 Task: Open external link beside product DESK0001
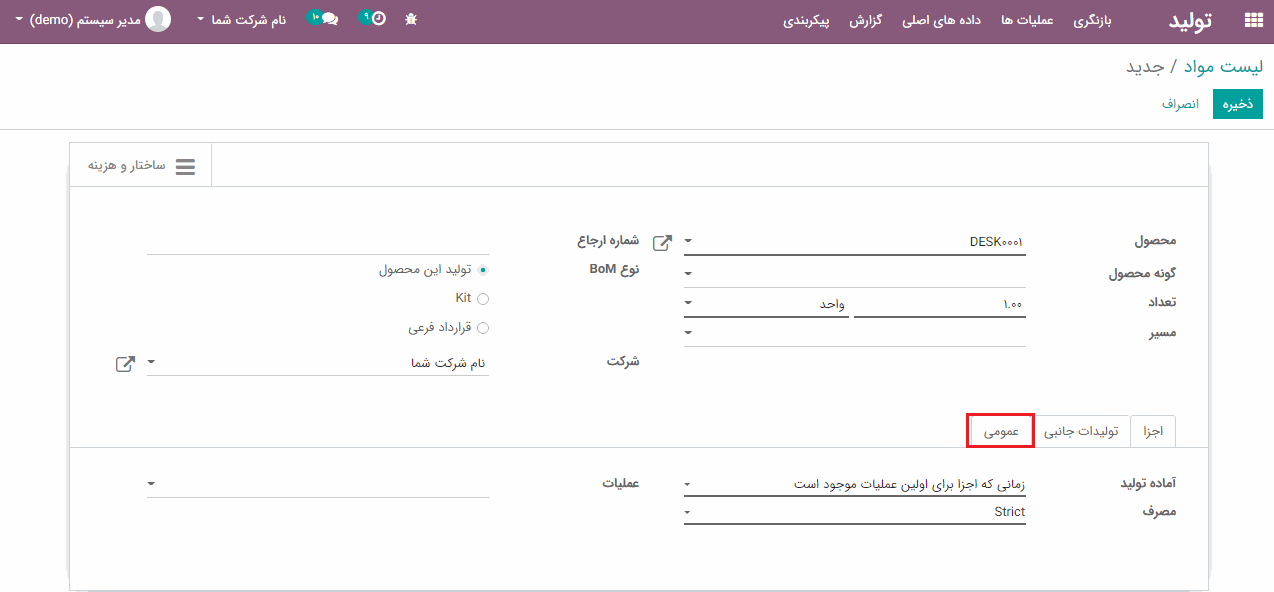[x=662, y=242]
